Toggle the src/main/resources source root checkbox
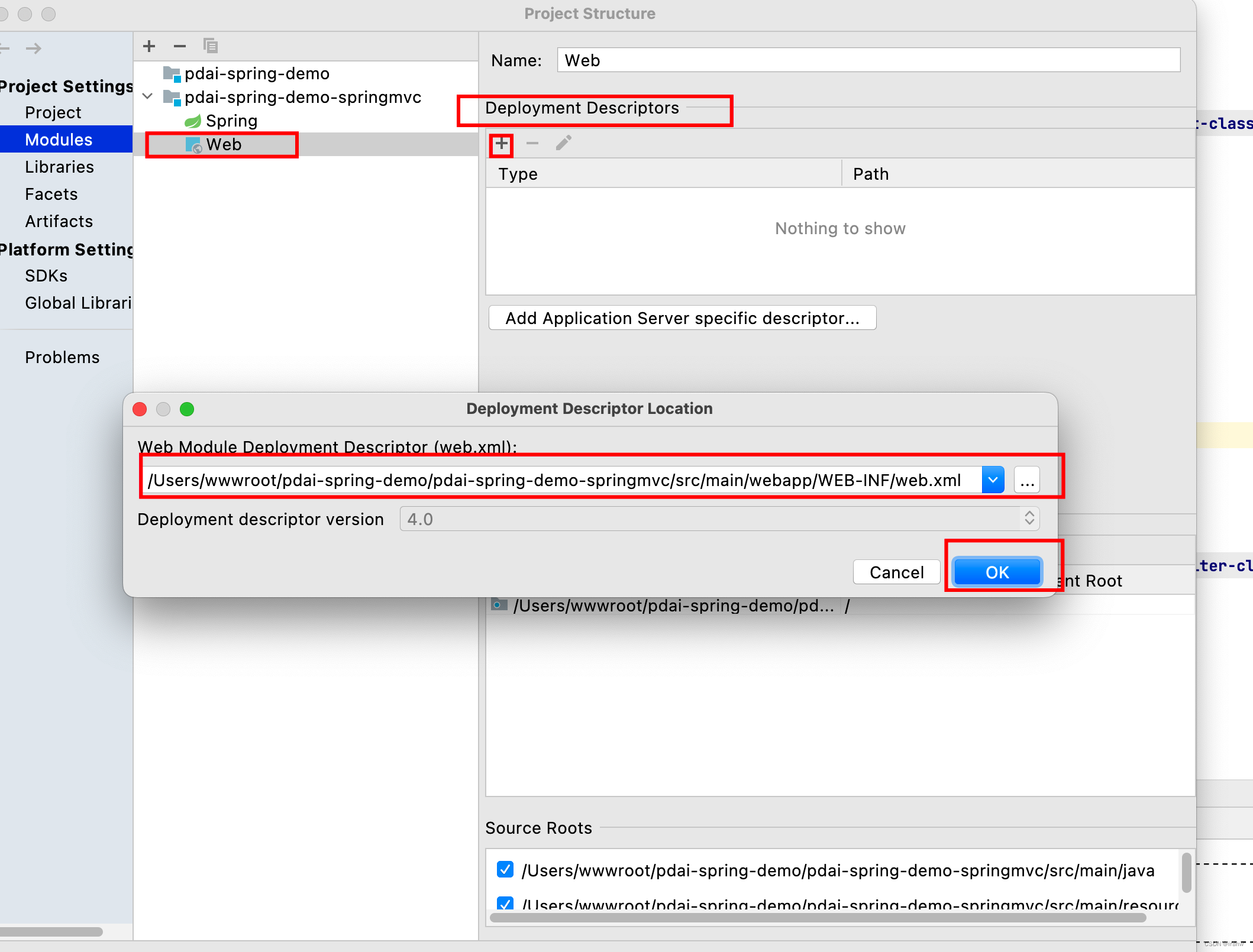 (x=505, y=904)
